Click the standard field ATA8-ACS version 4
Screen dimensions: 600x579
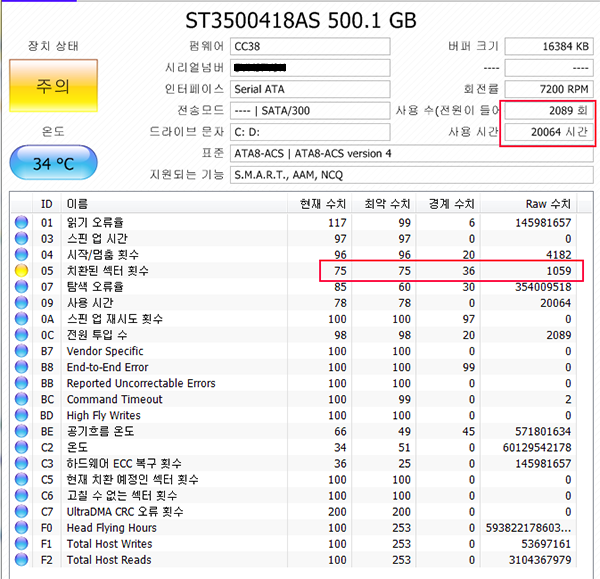pos(412,153)
